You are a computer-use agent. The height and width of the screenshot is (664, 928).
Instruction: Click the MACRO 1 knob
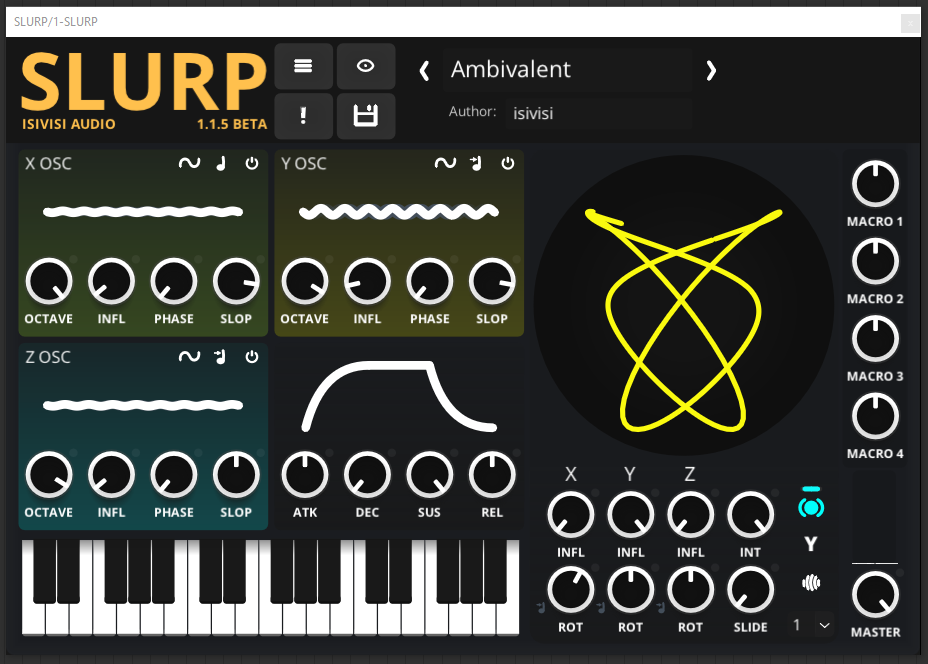(875, 183)
